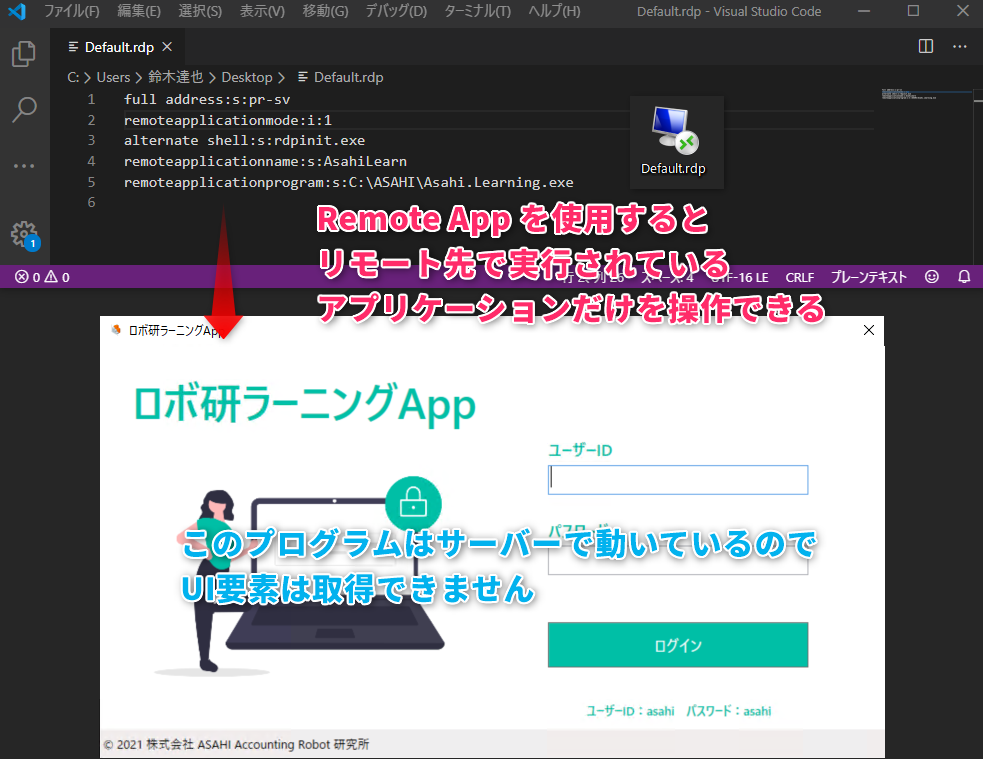Viewport: 983px width, 759px height.
Task: Select the Default.rdp desktop shortcut icon
Action: pos(674,142)
